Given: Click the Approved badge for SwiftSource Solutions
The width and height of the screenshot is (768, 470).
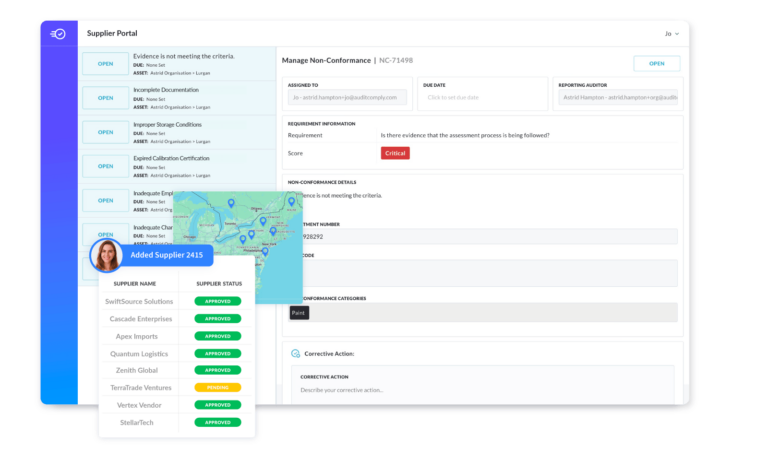Looking at the screenshot, I should coord(217,301).
